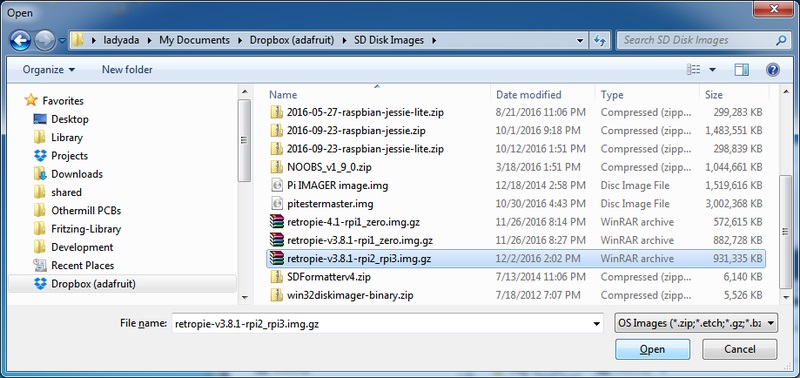Select file retropie-v3.8.1-rpi2_rpi3.img.gz
This screenshot has width=800, height=378.
(x=516, y=259)
